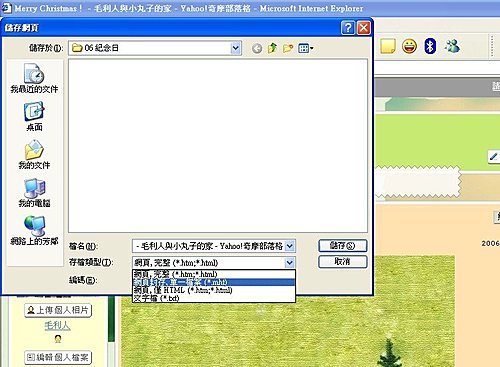The image size is (500, 367).
Task: Click the smiley face toolbar icon
Action: click(409, 46)
